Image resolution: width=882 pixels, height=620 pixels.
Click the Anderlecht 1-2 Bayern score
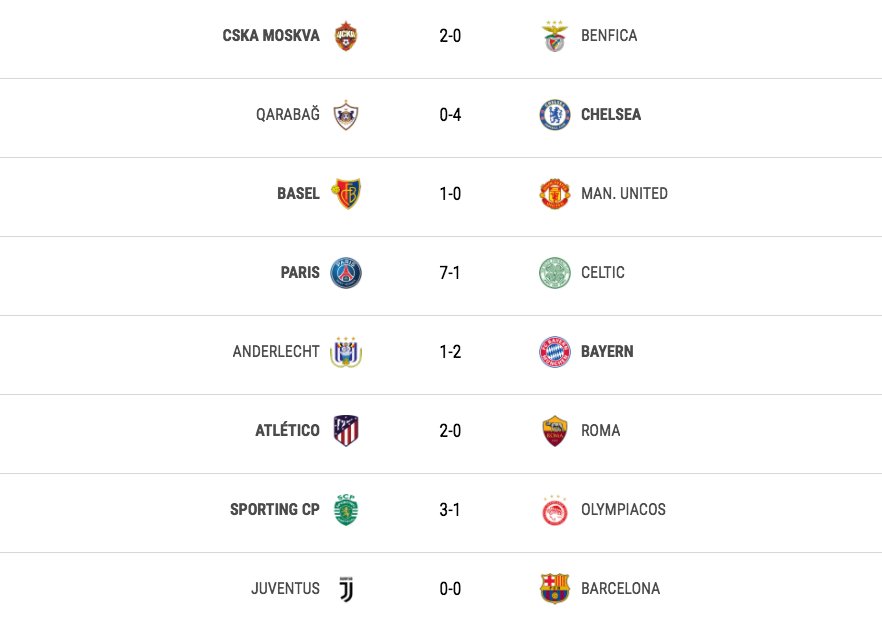click(x=450, y=352)
